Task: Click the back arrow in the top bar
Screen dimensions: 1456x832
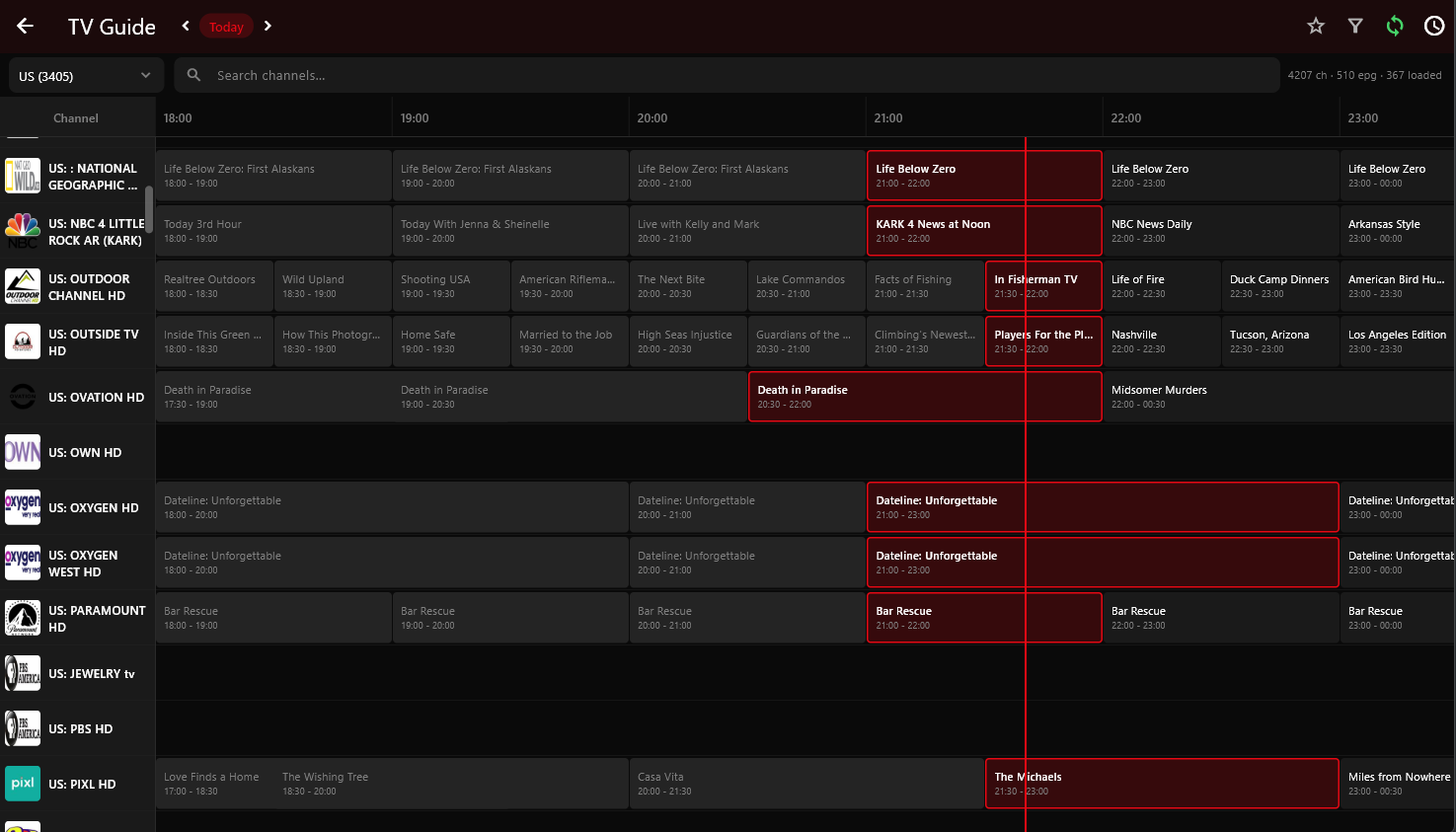Action: (24, 26)
